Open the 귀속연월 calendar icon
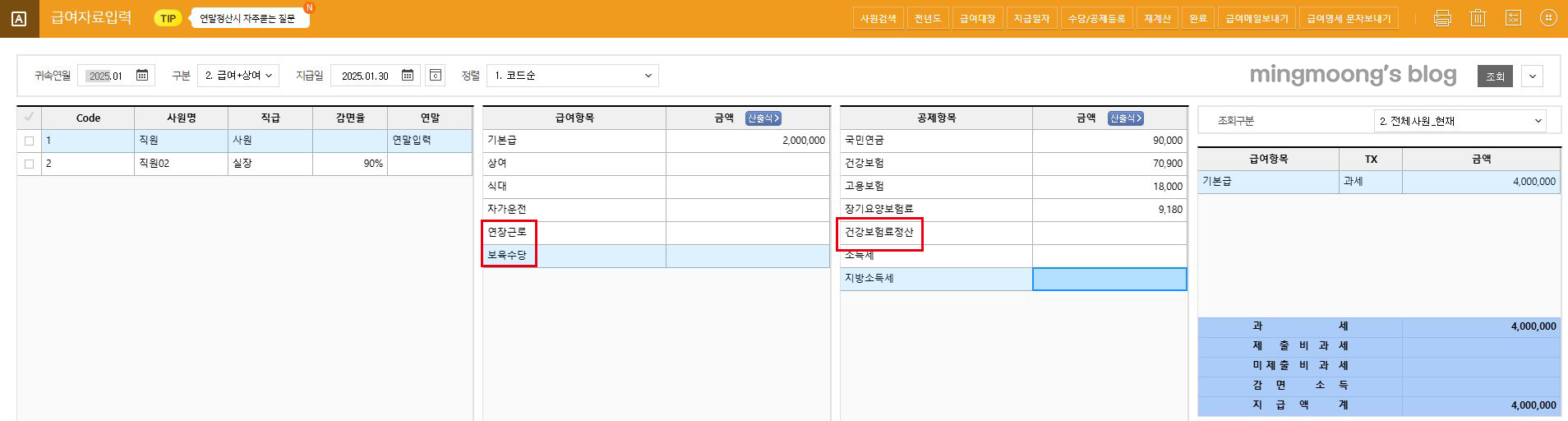 coord(142,76)
